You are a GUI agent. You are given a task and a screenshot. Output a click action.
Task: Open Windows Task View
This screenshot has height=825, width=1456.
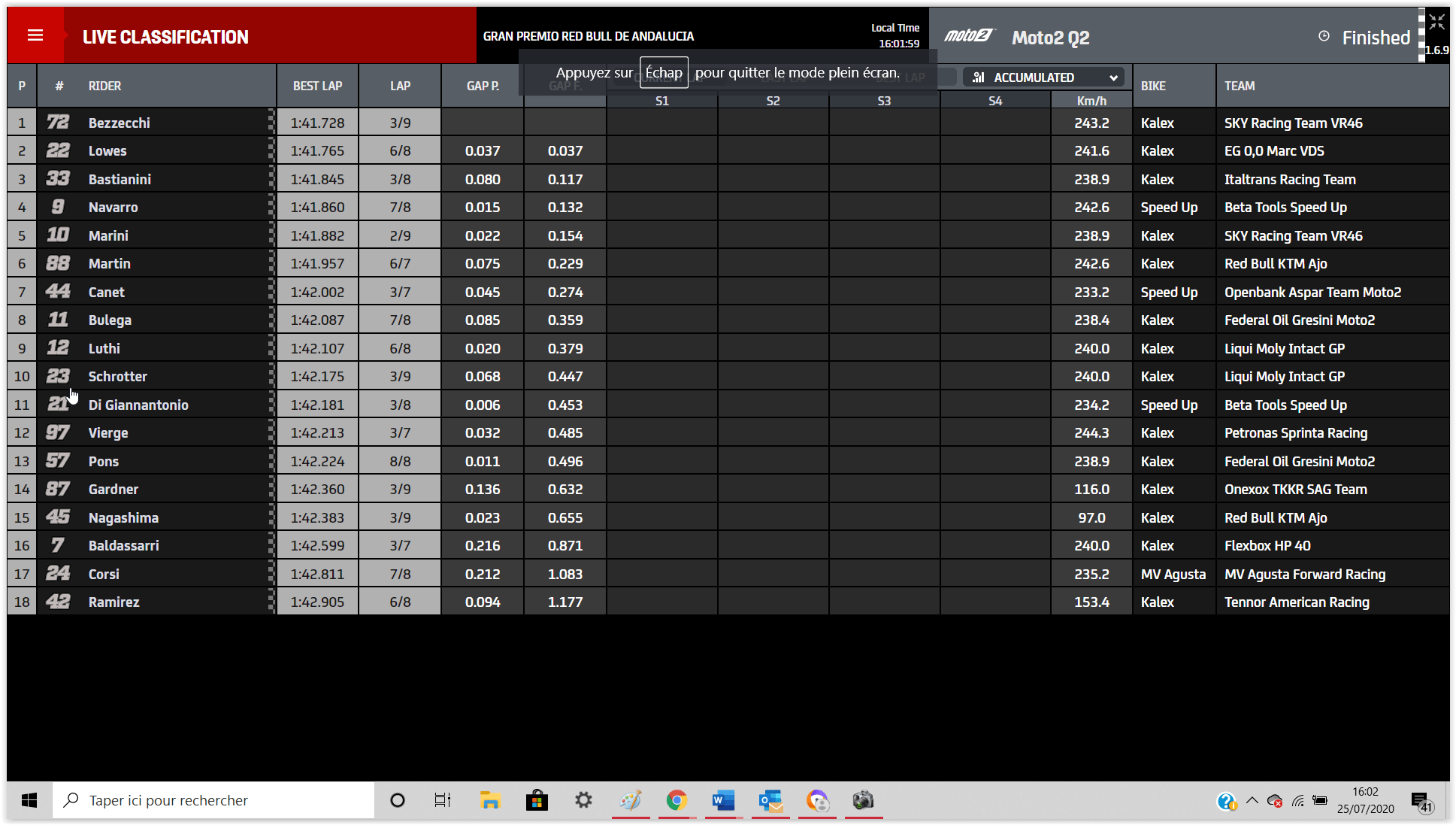point(443,800)
